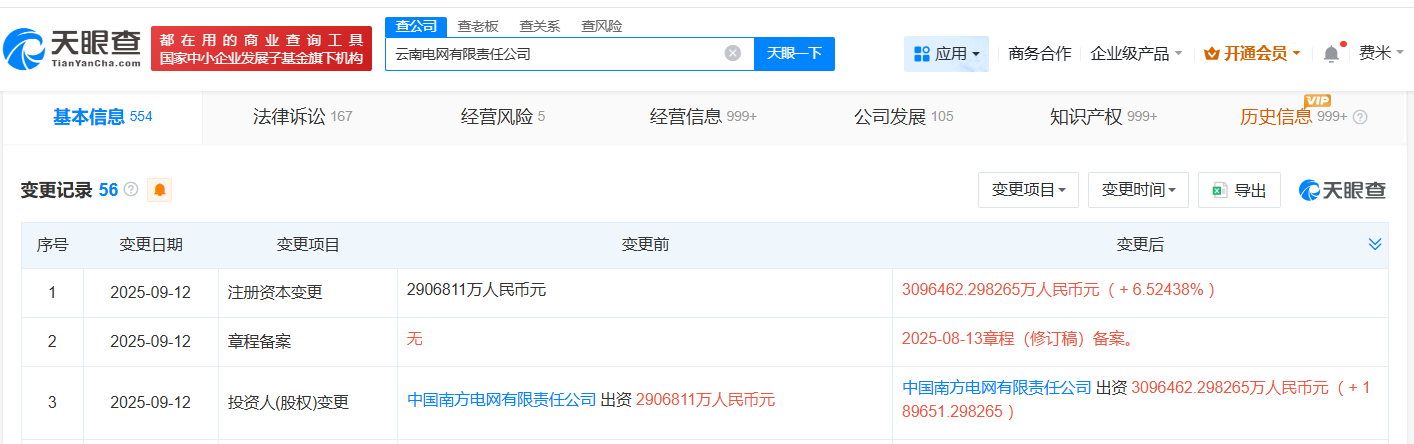Open the 应用 apps dropdown

(x=946, y=54)
